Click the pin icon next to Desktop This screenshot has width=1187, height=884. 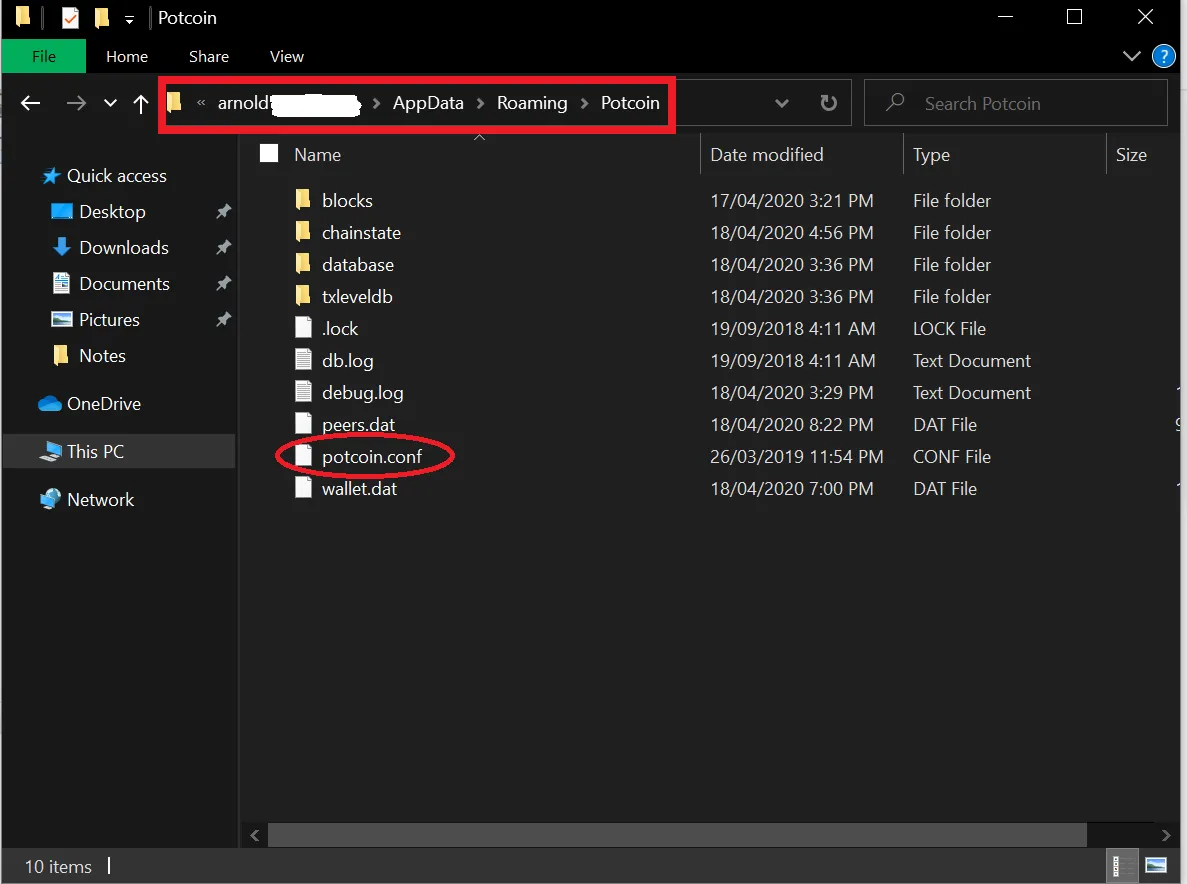pos(223,211)
